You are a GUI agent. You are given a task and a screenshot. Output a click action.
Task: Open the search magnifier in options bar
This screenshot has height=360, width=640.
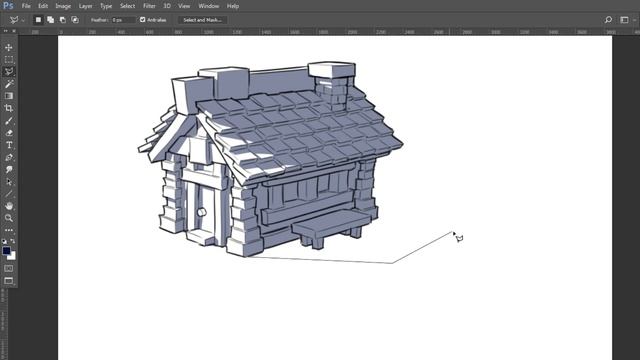608,20
